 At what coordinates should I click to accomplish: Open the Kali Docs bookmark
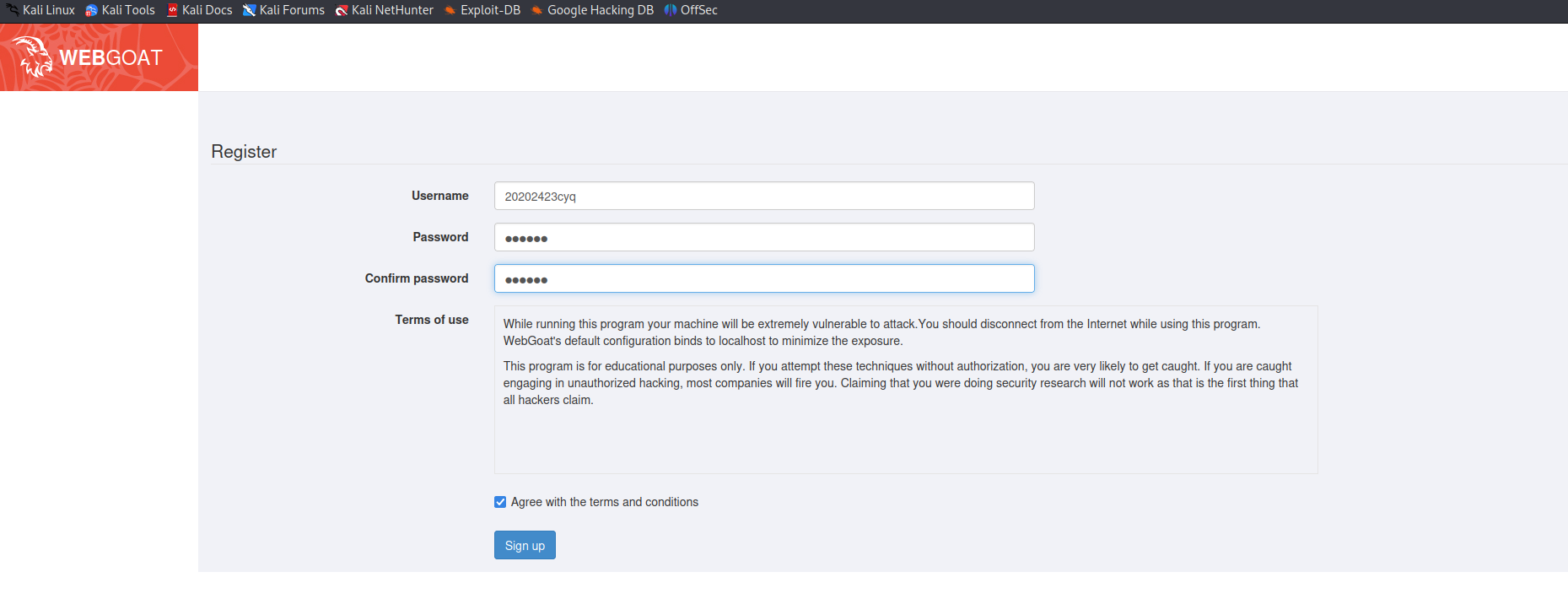[200, 10]
